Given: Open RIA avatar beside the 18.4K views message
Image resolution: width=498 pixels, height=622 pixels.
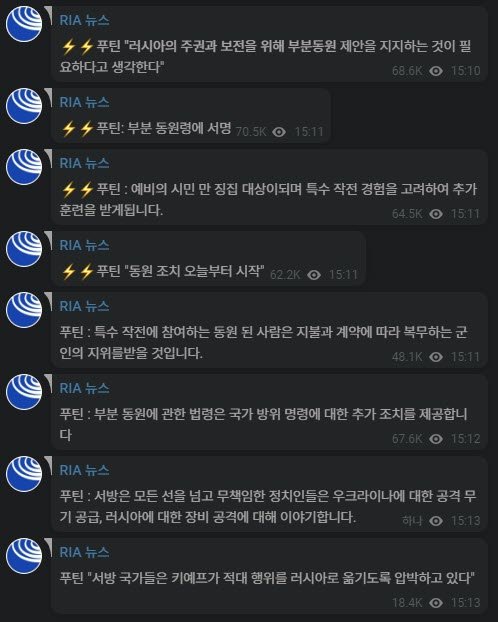Looking at the screenshot, I should point(24,556).
